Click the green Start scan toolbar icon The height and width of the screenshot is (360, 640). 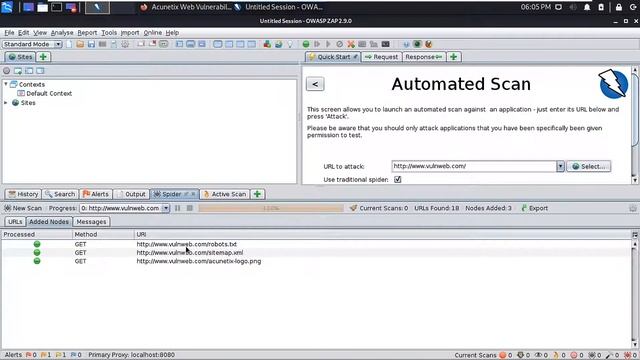(x=306, y=44)
